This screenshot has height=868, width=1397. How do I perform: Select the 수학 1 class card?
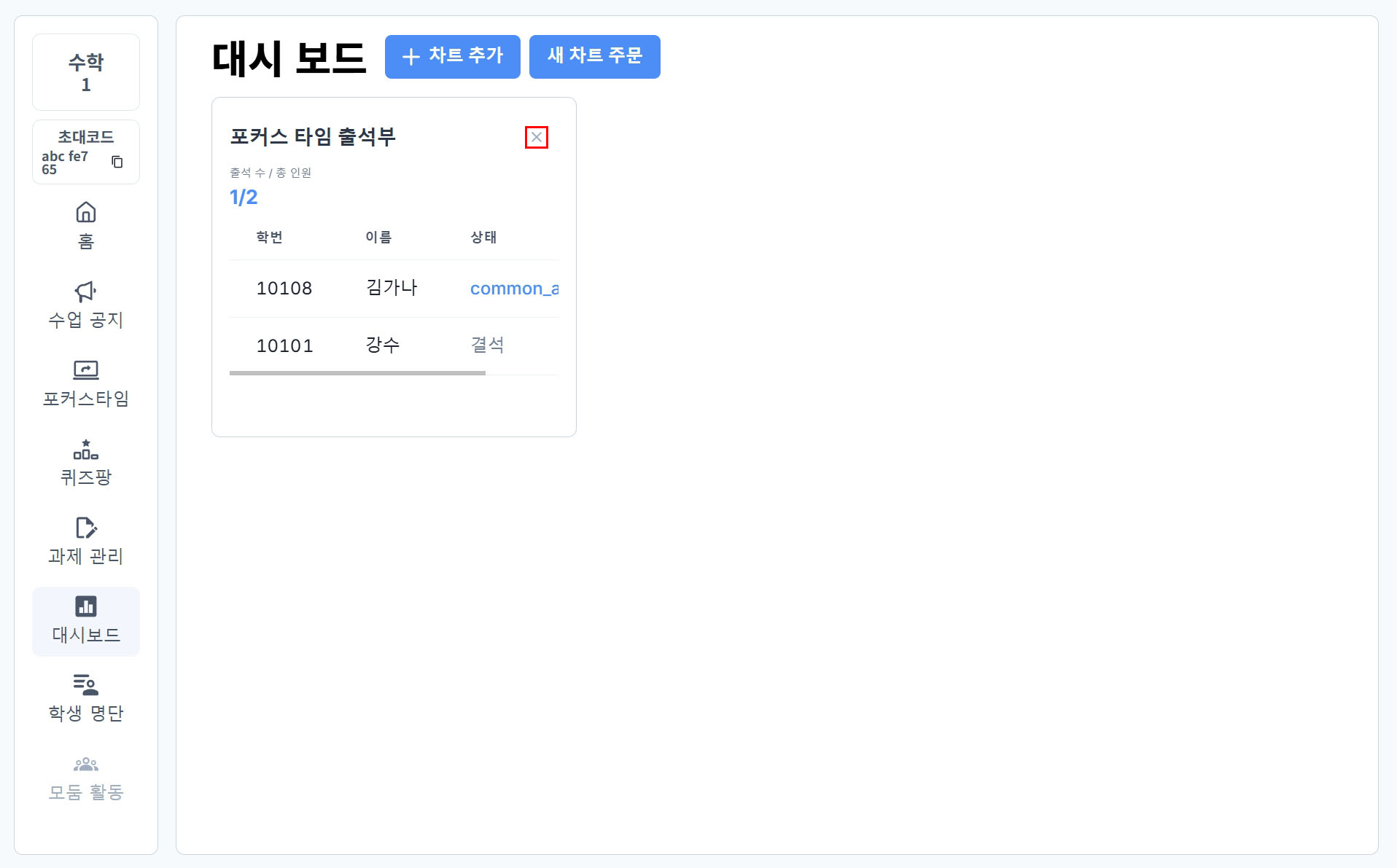click(86, 72)
